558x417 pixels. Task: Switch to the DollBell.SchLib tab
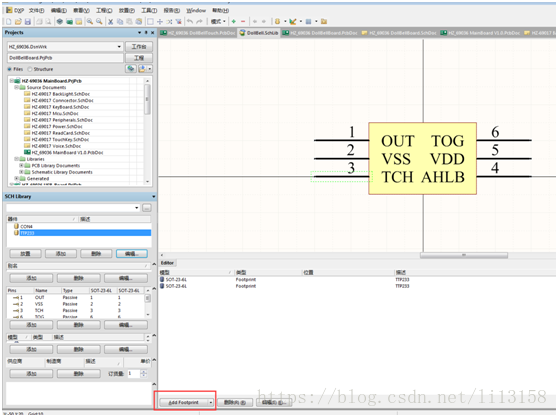pos(259,33)
